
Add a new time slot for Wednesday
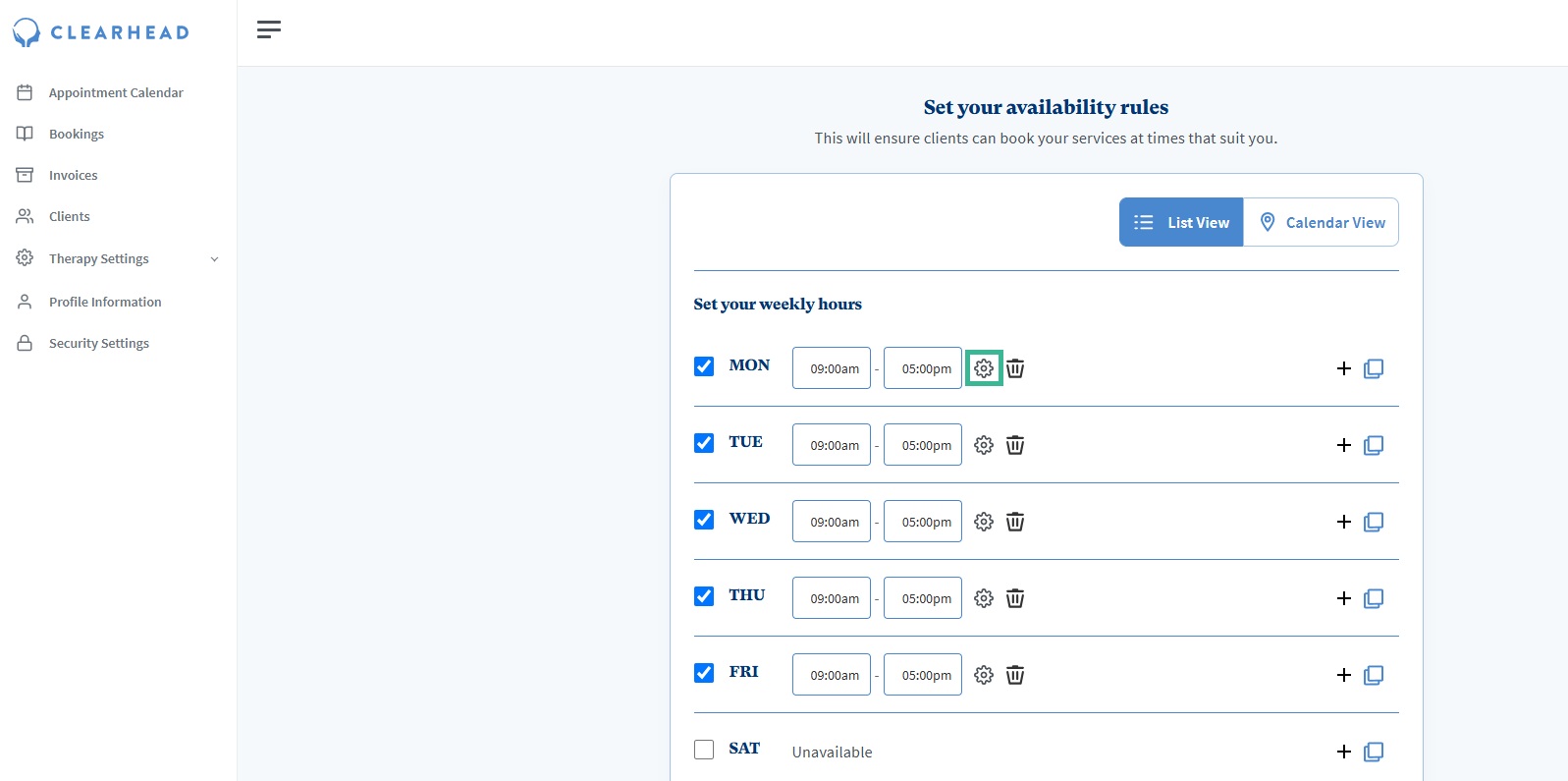(x=1344, y=522)
